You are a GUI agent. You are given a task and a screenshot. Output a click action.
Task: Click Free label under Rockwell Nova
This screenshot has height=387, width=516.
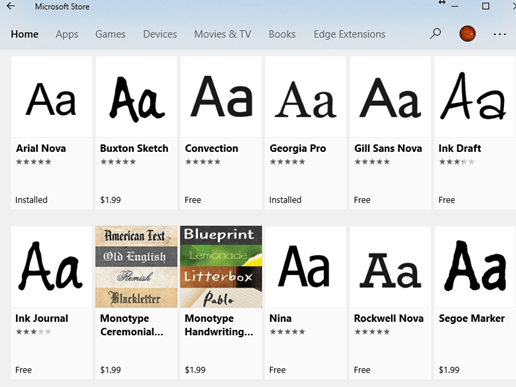point(362,370)
